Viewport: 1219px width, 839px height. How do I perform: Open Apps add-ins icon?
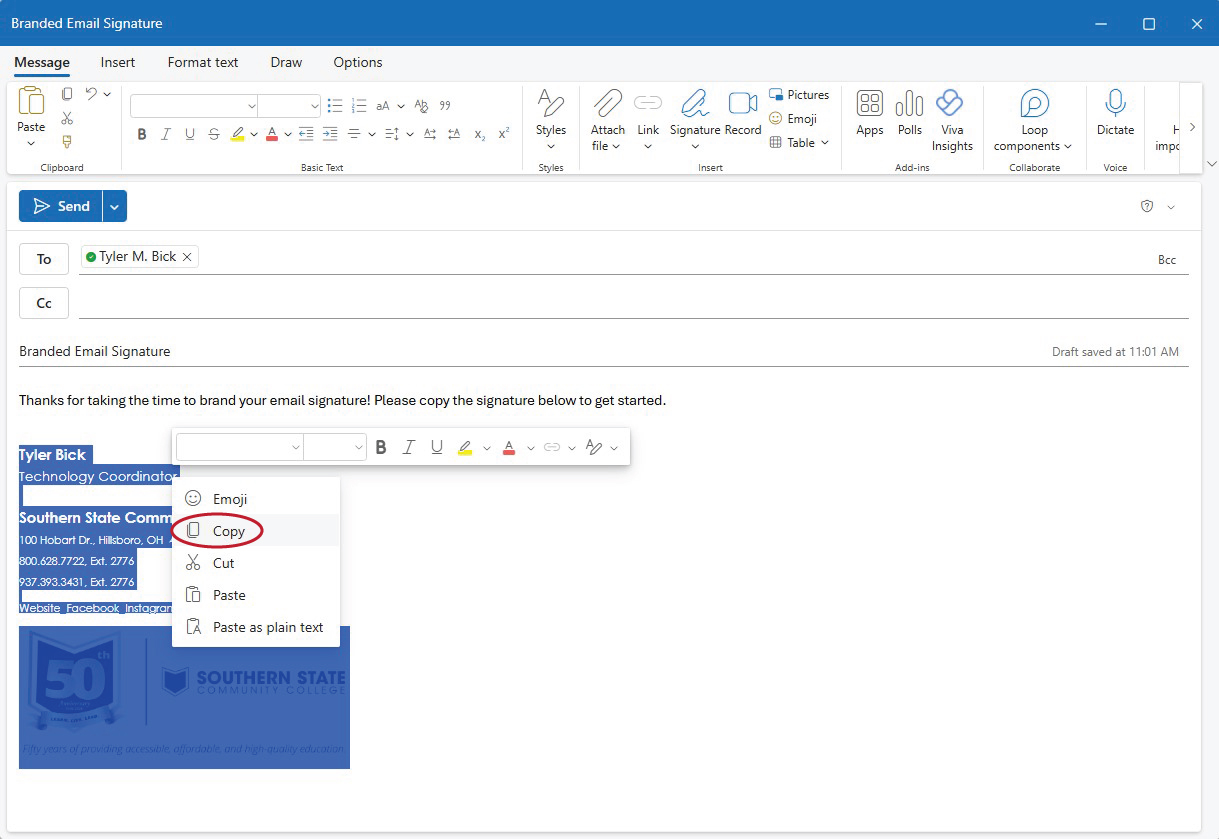(870, 103)
